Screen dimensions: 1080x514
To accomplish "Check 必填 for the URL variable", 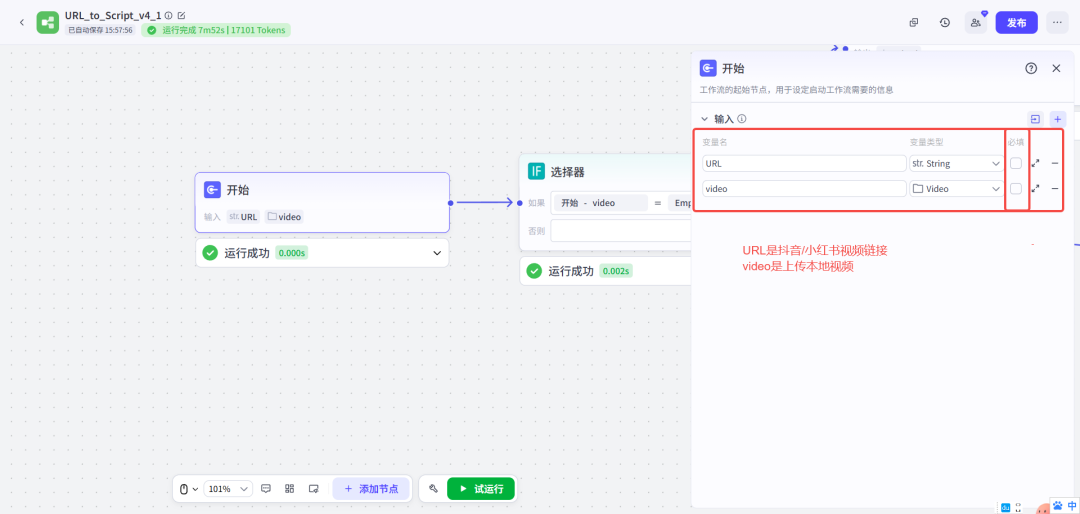I will [1016, 163].
